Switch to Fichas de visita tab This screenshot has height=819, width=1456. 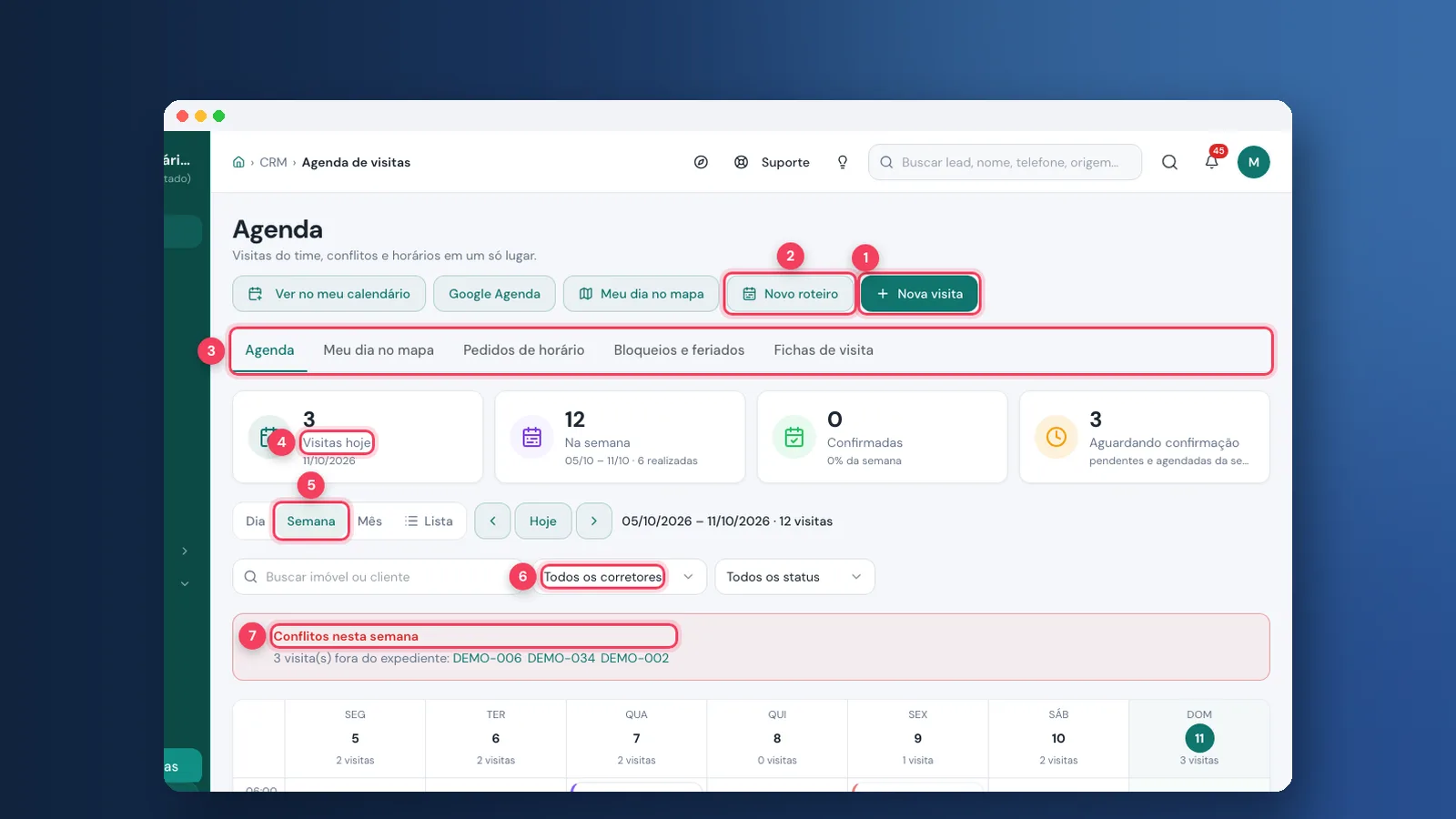pos(824,350)
